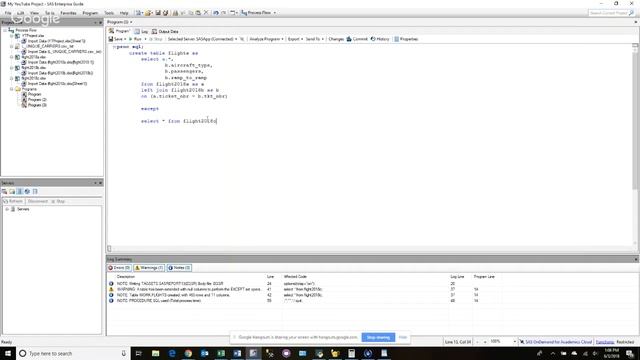Open the Windows Start menu

[x=7, y=353]
